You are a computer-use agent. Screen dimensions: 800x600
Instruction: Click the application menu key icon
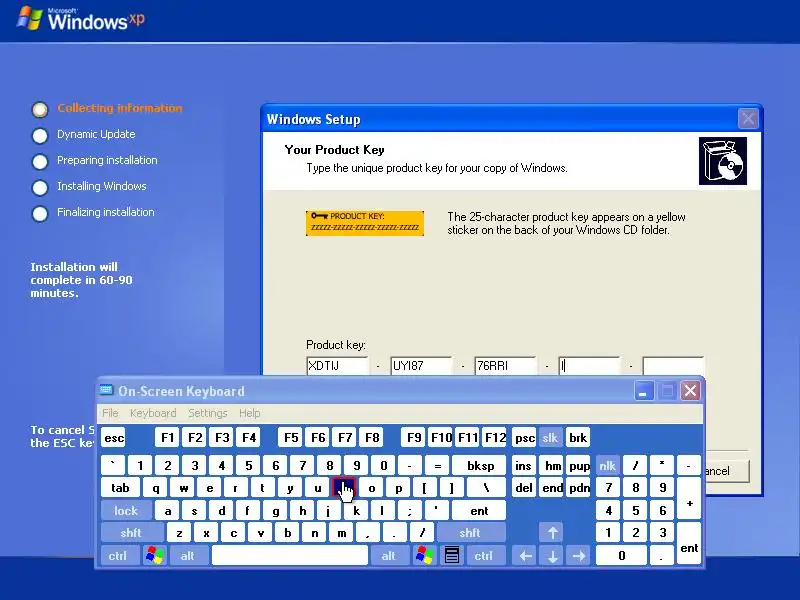[x=452, y=555]
